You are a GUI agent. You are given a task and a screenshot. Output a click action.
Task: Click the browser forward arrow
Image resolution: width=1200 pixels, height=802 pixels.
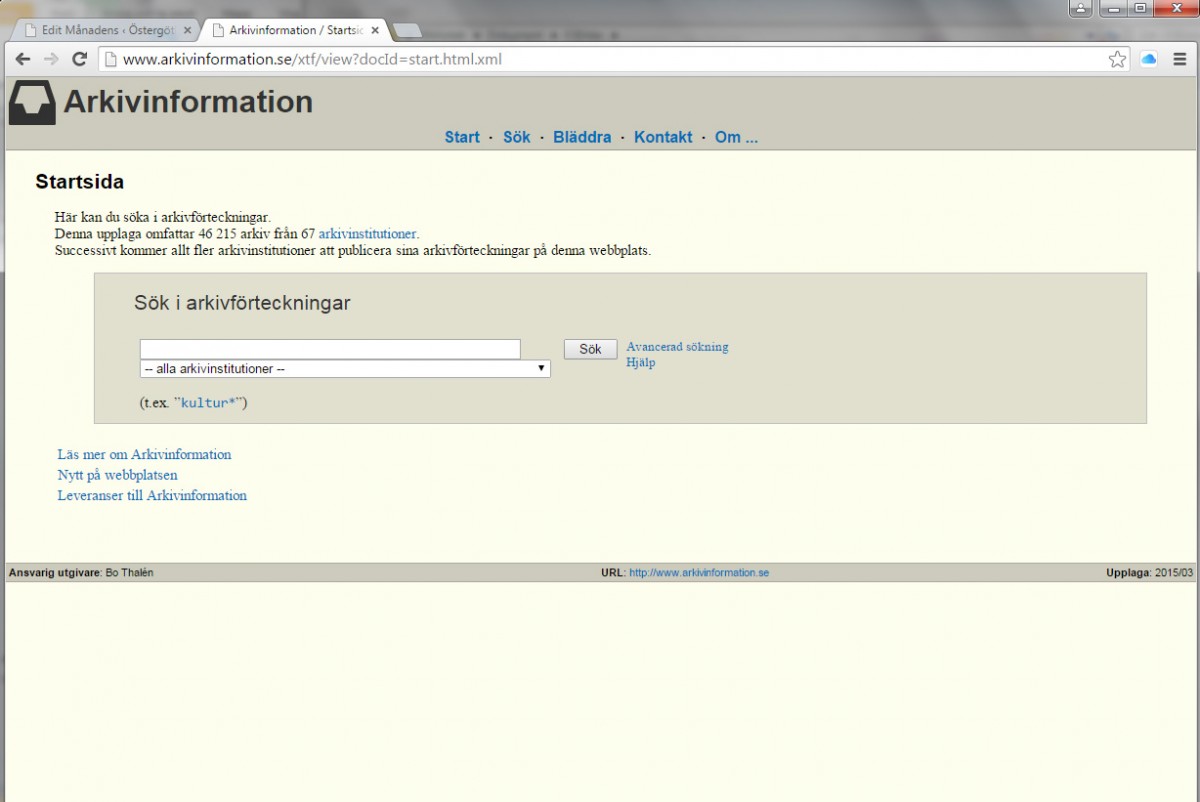pyautogui.click(x=51, y=59)
